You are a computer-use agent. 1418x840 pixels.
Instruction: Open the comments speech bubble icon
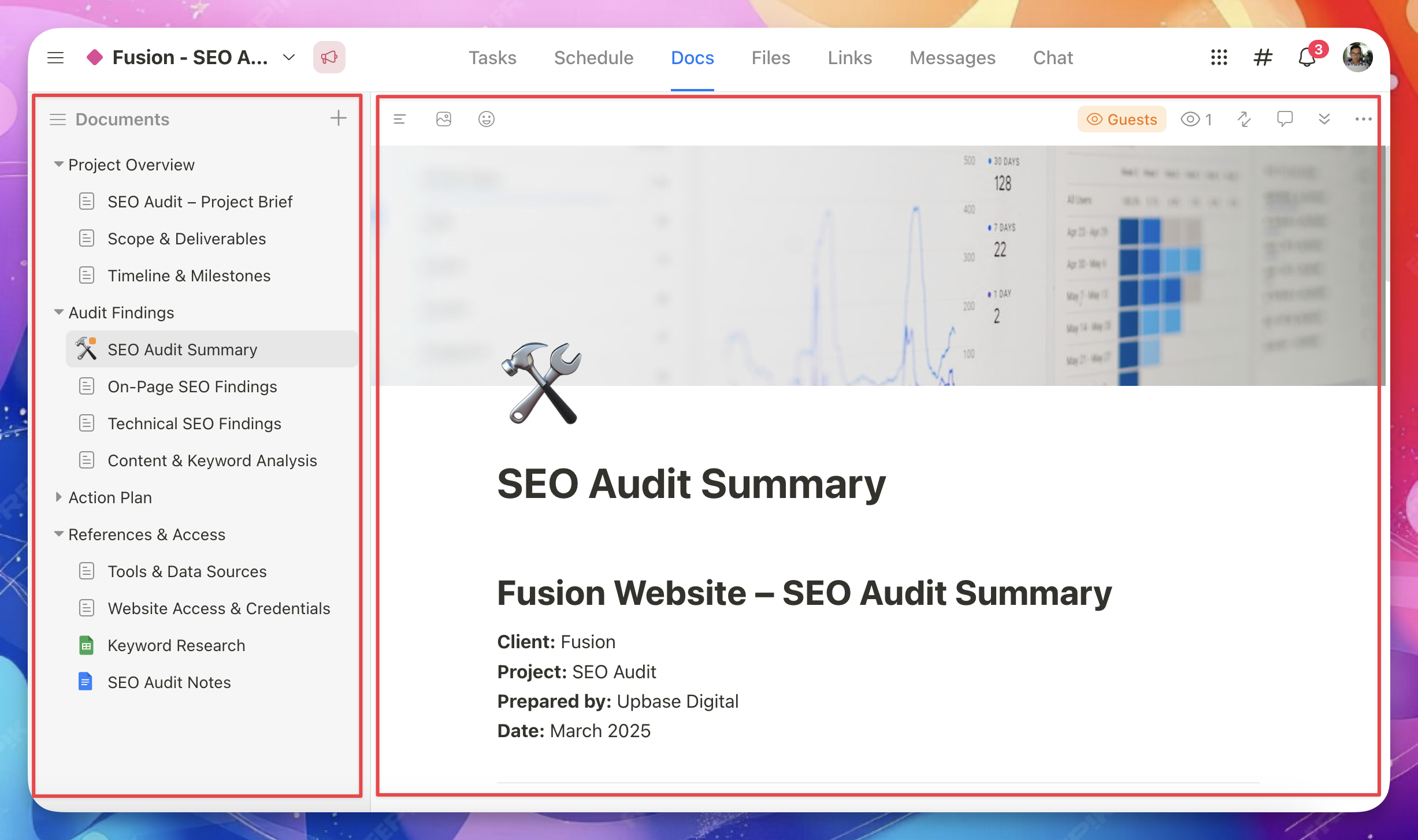pyautogui.click(x=1284, y=119)
